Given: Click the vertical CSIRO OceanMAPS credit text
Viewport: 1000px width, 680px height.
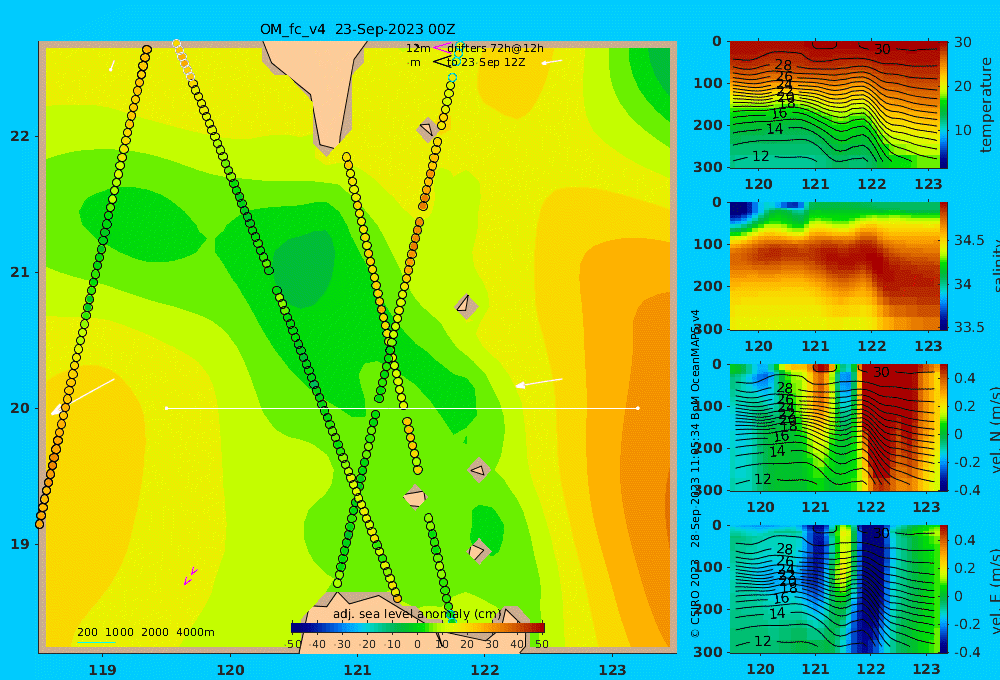Looking at the screenshot, I should point(695,473).
